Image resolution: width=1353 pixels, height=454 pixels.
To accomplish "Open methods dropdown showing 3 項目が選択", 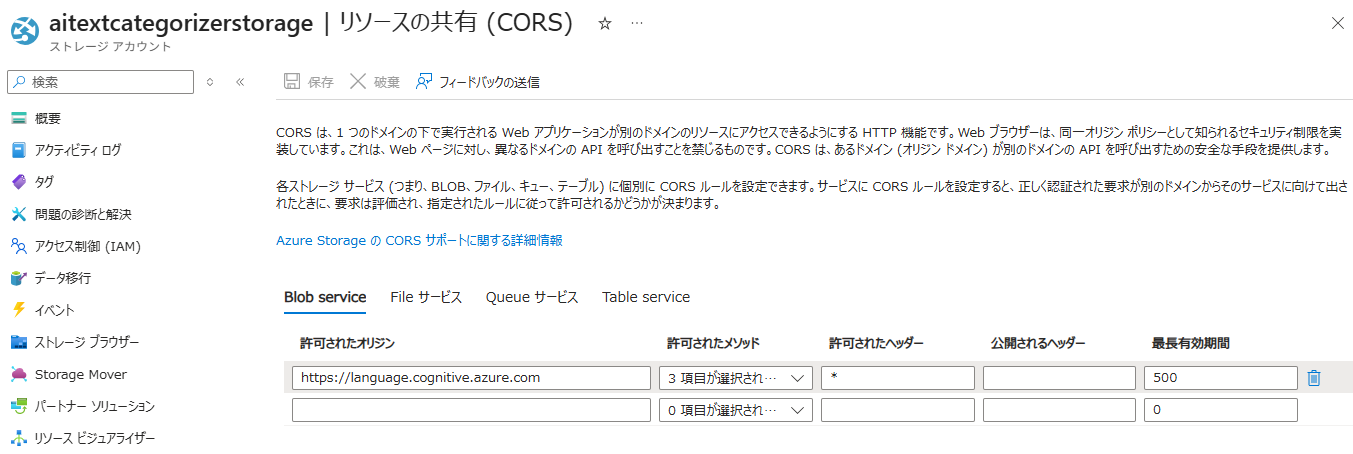I will point(736,378).
